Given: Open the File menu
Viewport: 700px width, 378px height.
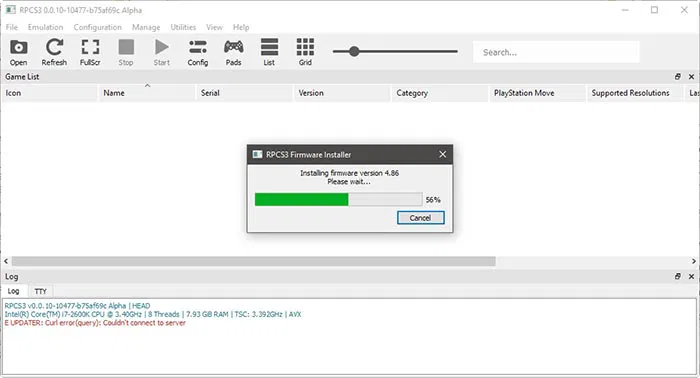Looking at the screenshot, I should point(12,27).
